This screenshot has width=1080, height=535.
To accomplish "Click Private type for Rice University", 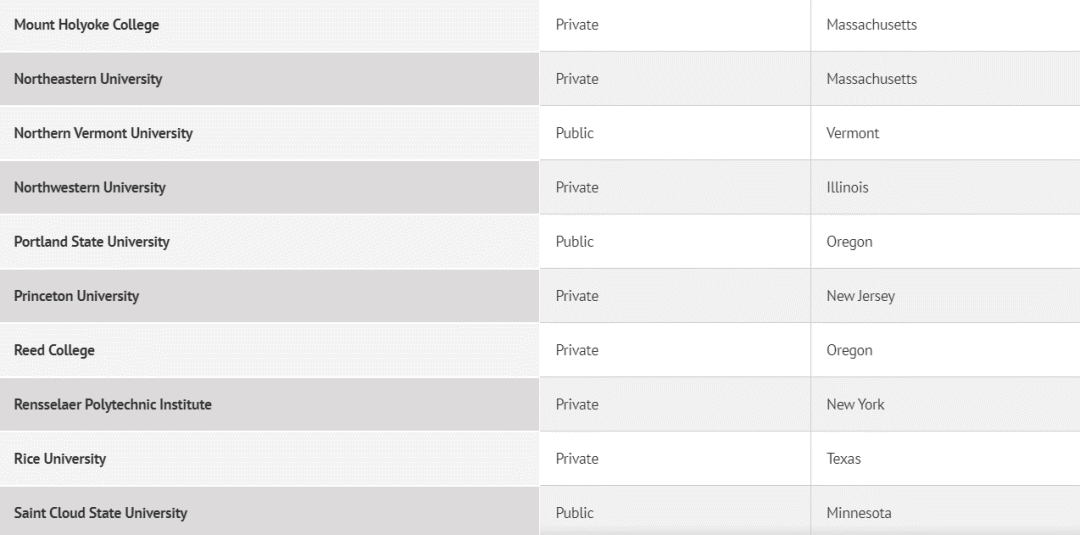I will (x=577, y=459).
